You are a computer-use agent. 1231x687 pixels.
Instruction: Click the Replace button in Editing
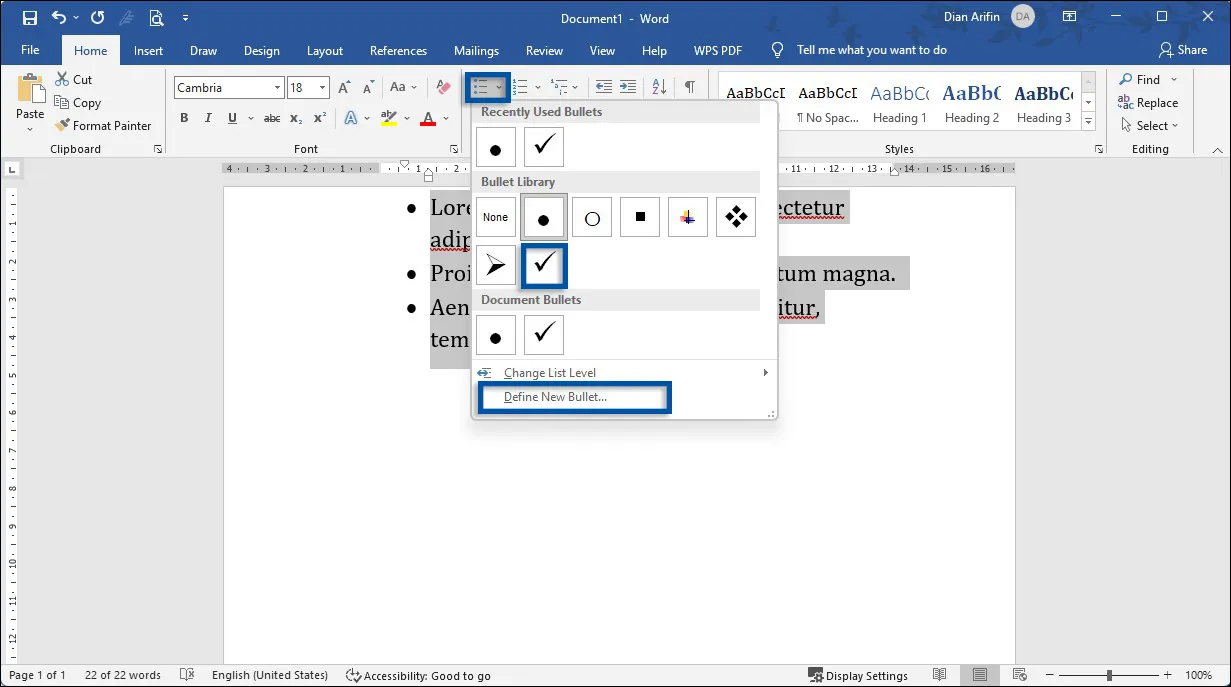pyautogui.click(x=1147, y=103)
